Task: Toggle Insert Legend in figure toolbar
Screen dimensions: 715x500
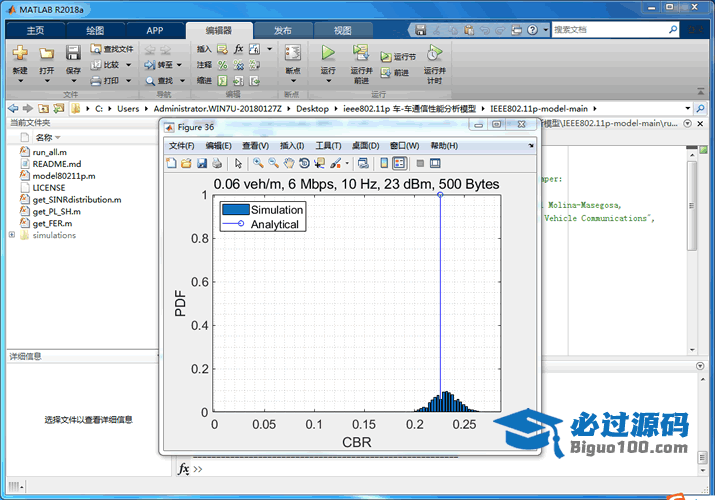Action: [399, 163]
